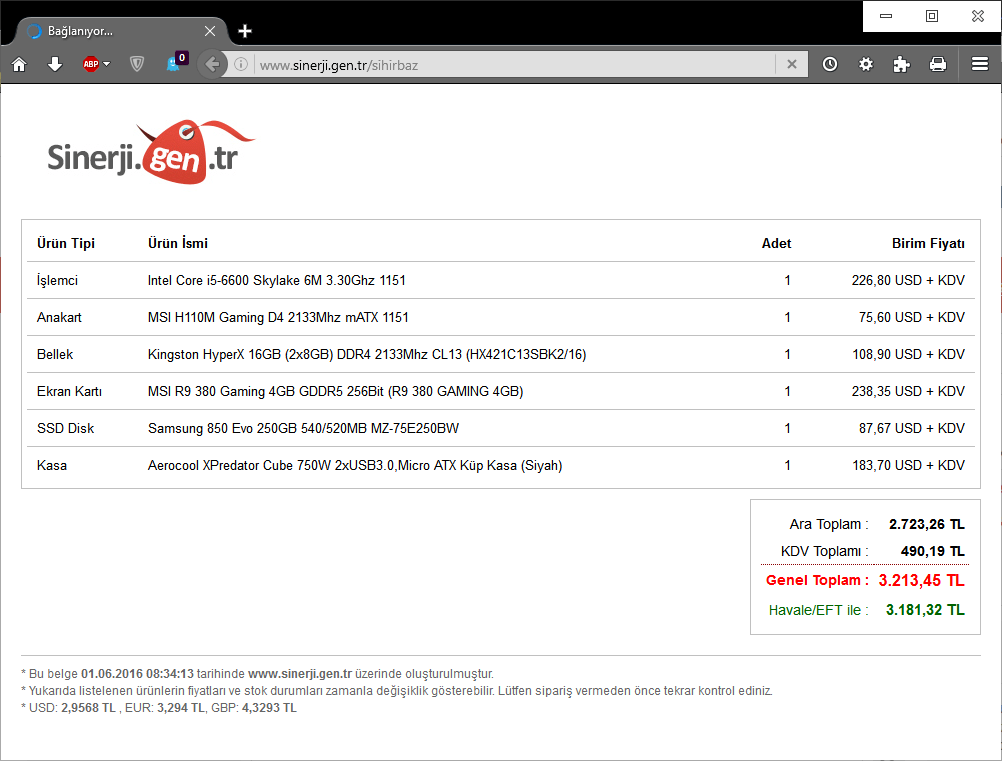
Task: Click price 87,67 USD + KDV
Action: tap(912, 429)
